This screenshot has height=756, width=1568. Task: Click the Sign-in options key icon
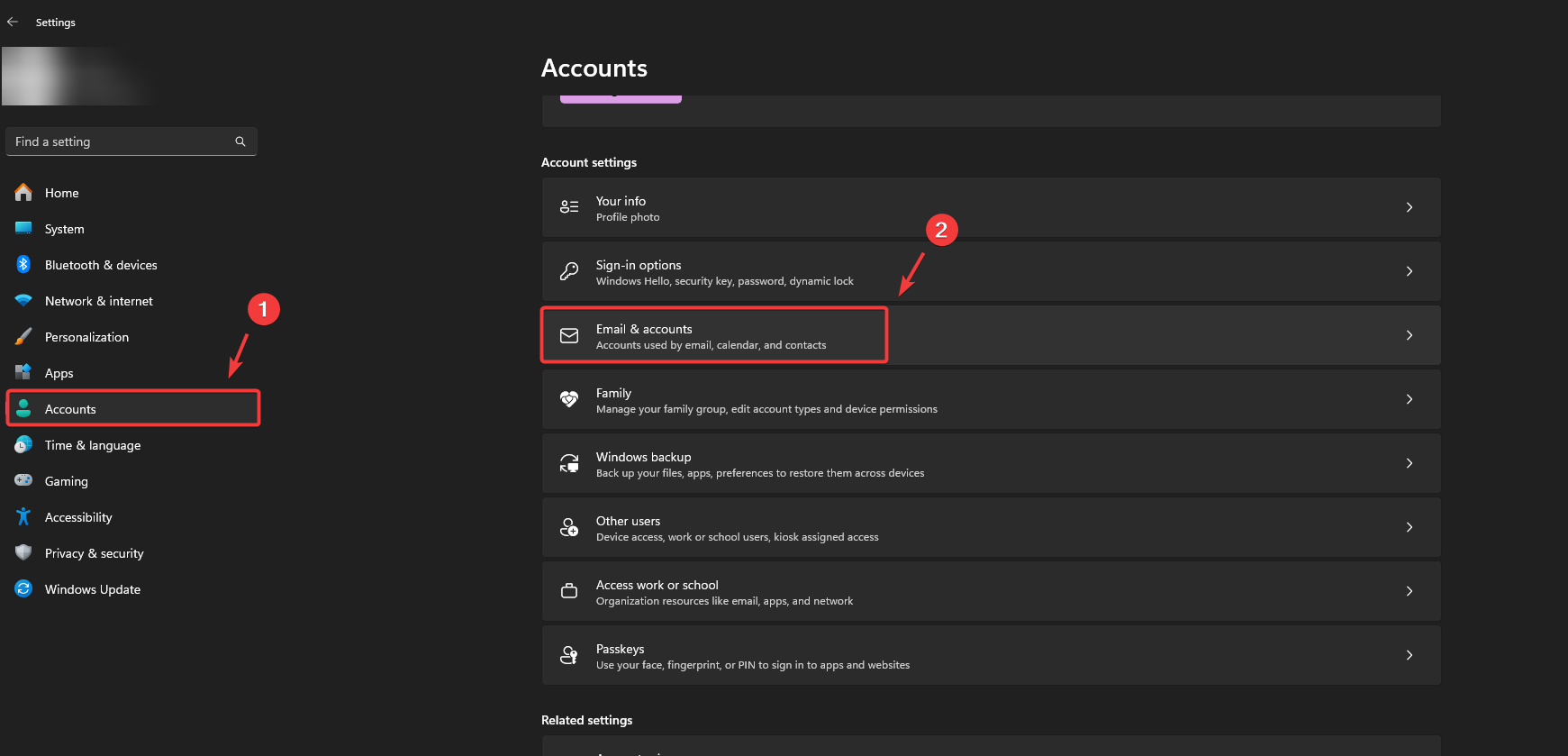pos(569,271)
